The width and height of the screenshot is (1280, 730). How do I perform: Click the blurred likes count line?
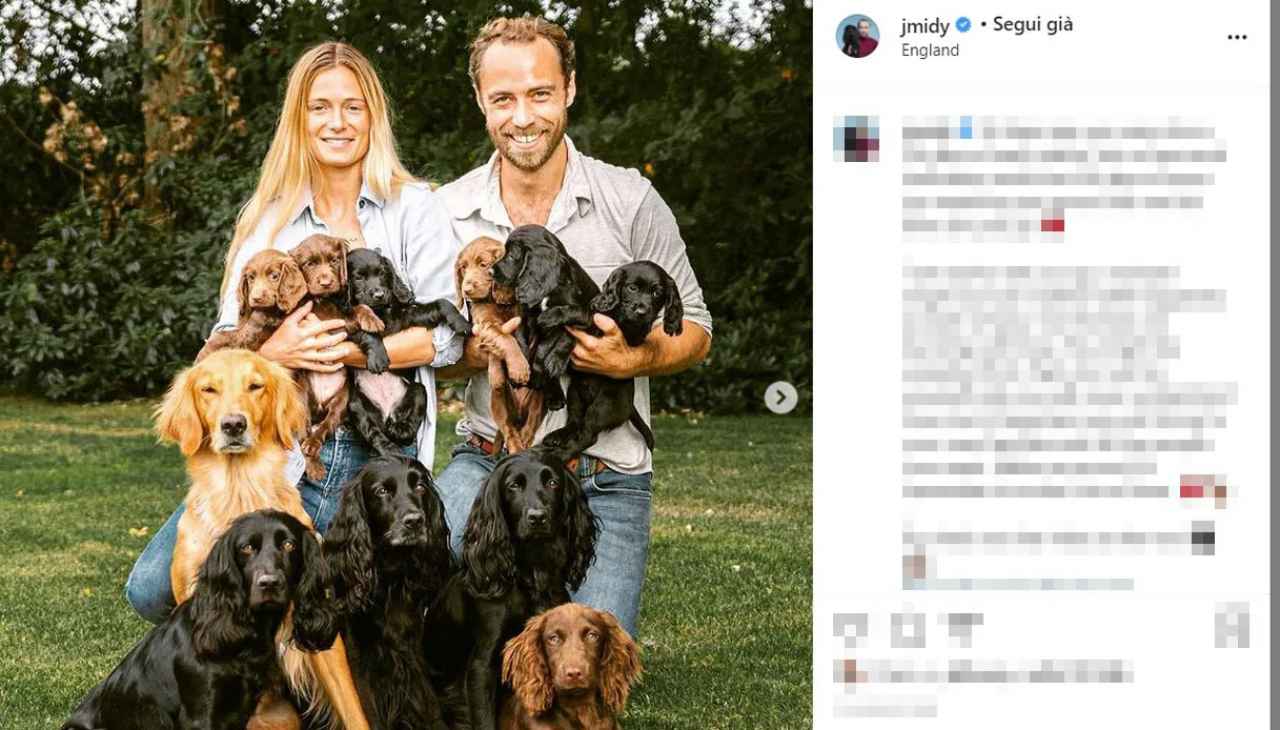984,672
